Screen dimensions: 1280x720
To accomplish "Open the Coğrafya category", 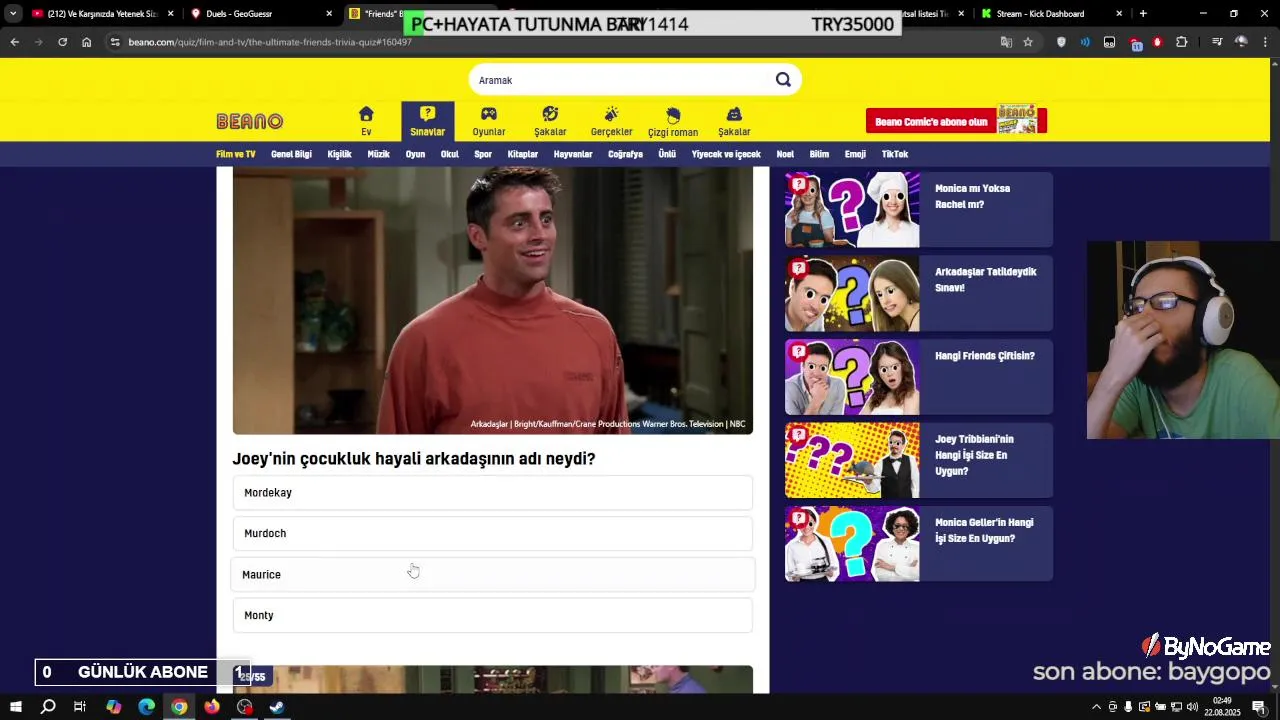I will pyautogui.click(x=625, y=155).
